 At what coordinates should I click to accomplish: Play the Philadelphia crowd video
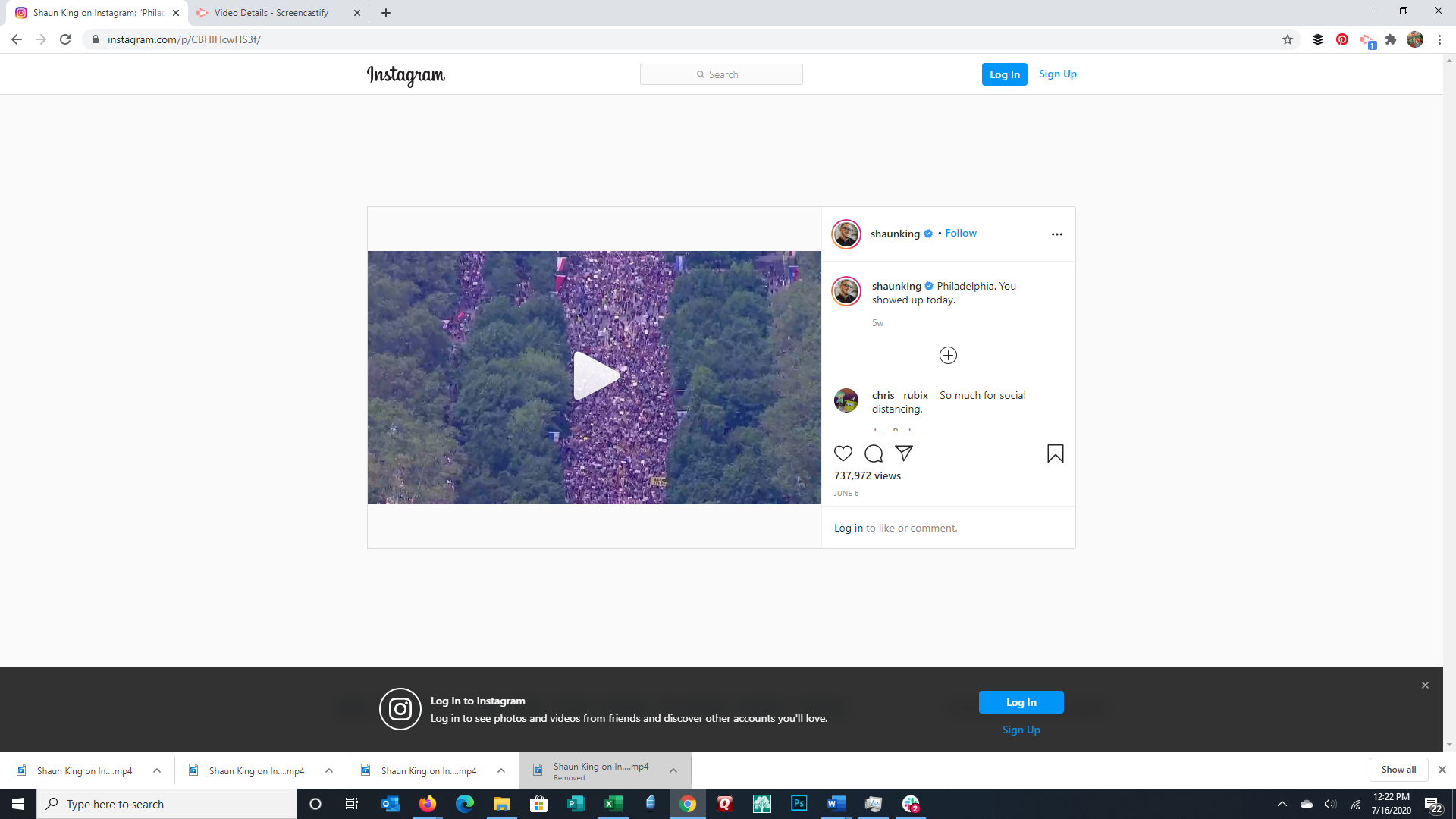(595, 376)
